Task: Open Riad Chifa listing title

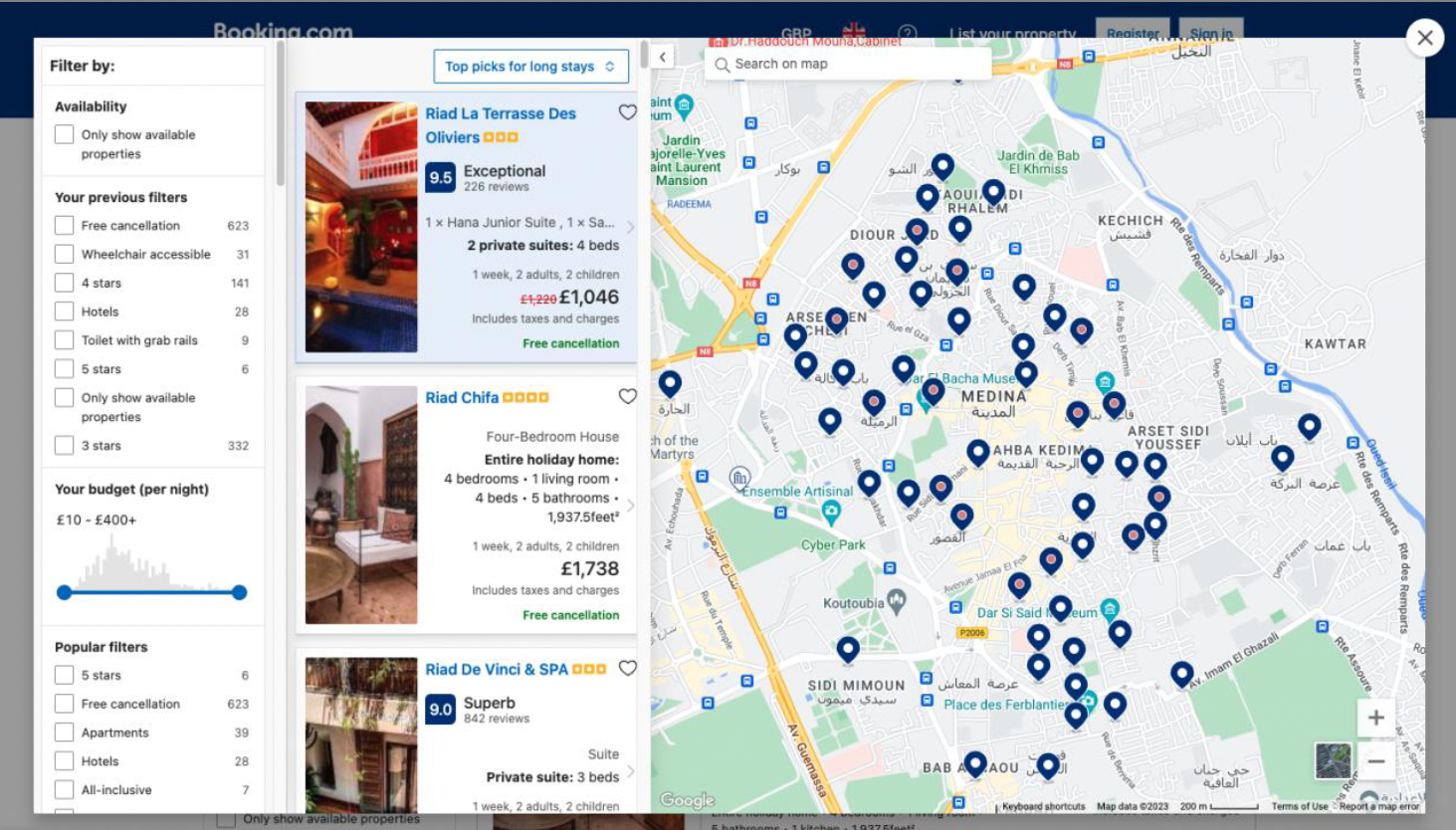Action: point(462,397)
